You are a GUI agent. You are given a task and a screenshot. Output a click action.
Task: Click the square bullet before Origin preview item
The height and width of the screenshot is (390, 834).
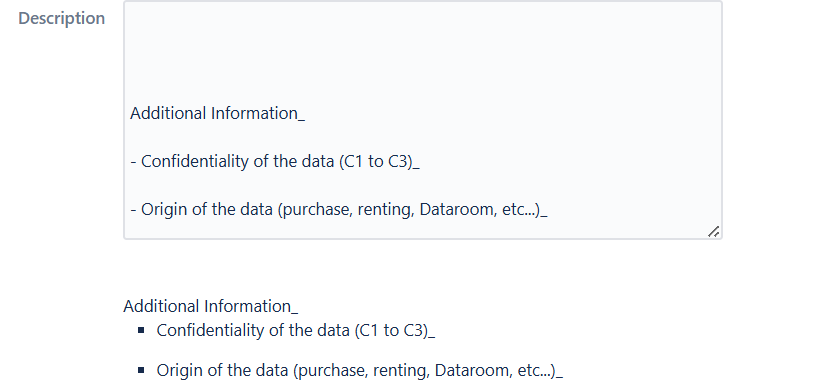pyautogui.click(x=141, y=370)
